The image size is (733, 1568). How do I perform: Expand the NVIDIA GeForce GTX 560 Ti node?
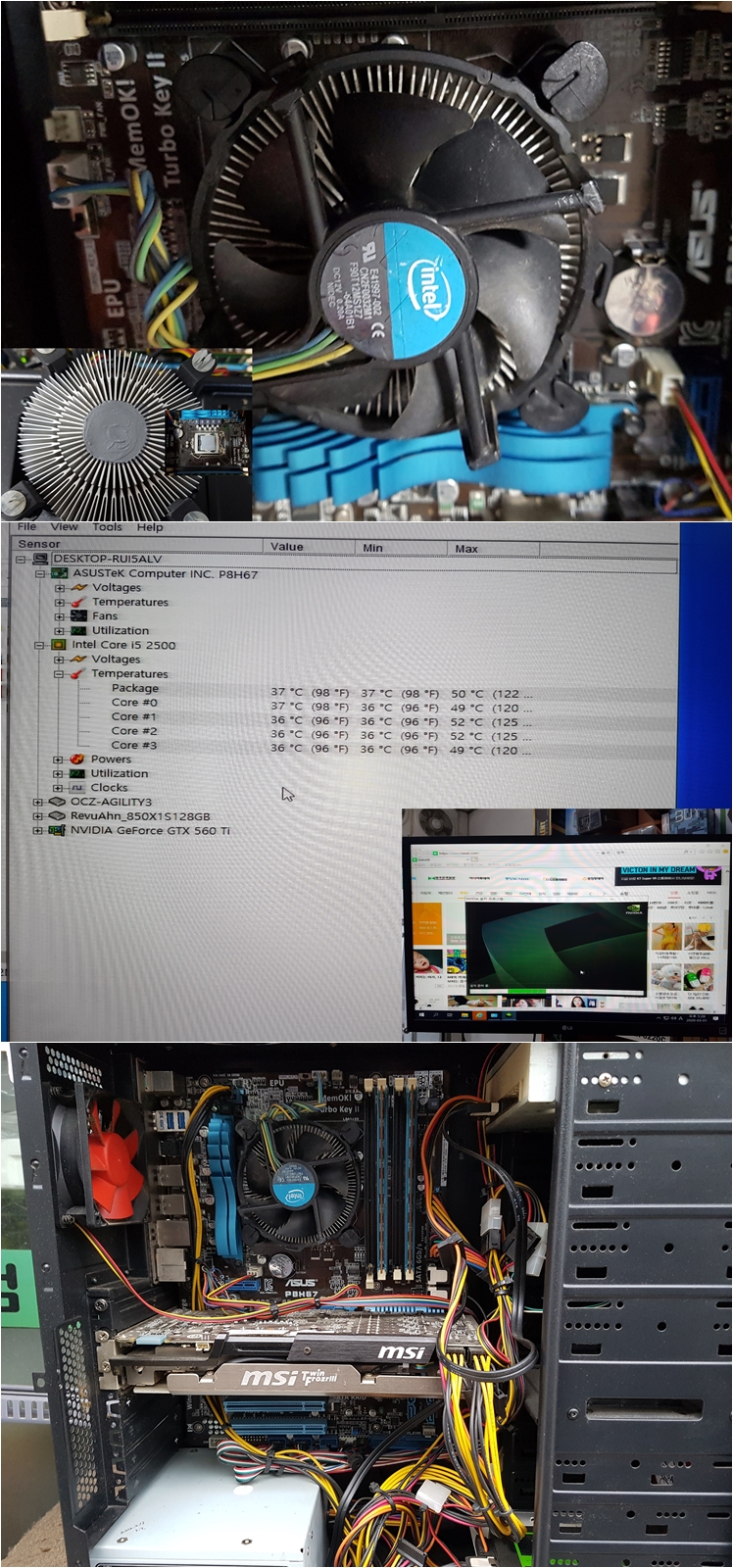point(37,831)
